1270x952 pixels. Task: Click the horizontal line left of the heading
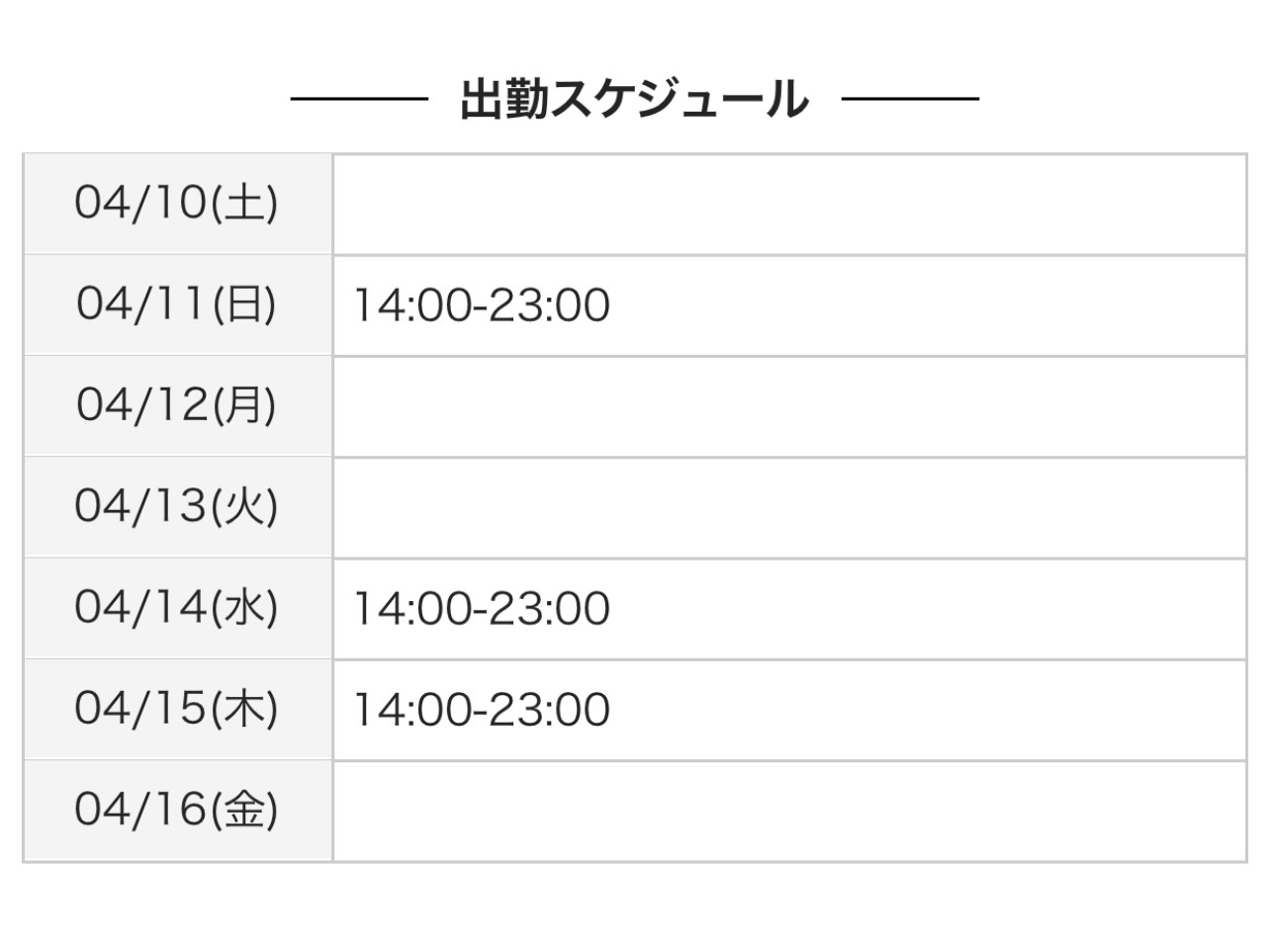coord(359,99)
